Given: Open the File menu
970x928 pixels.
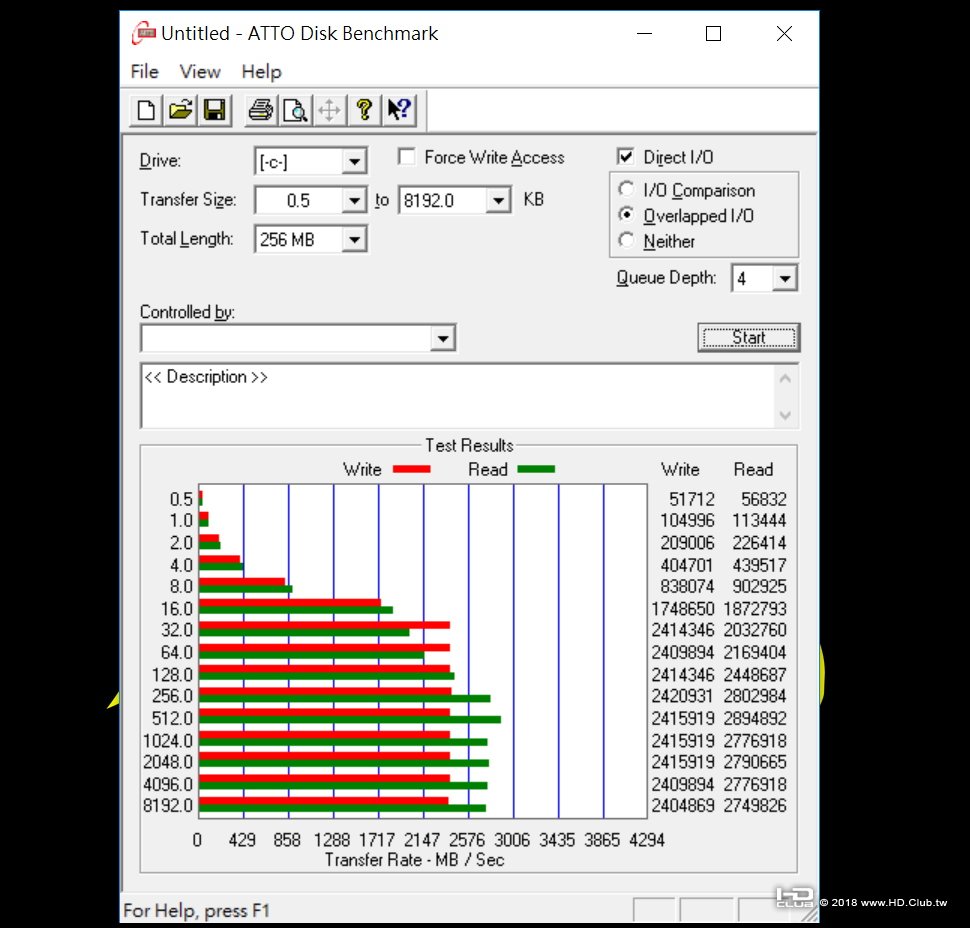Looking at the screenshot, I should coord(145,72).
